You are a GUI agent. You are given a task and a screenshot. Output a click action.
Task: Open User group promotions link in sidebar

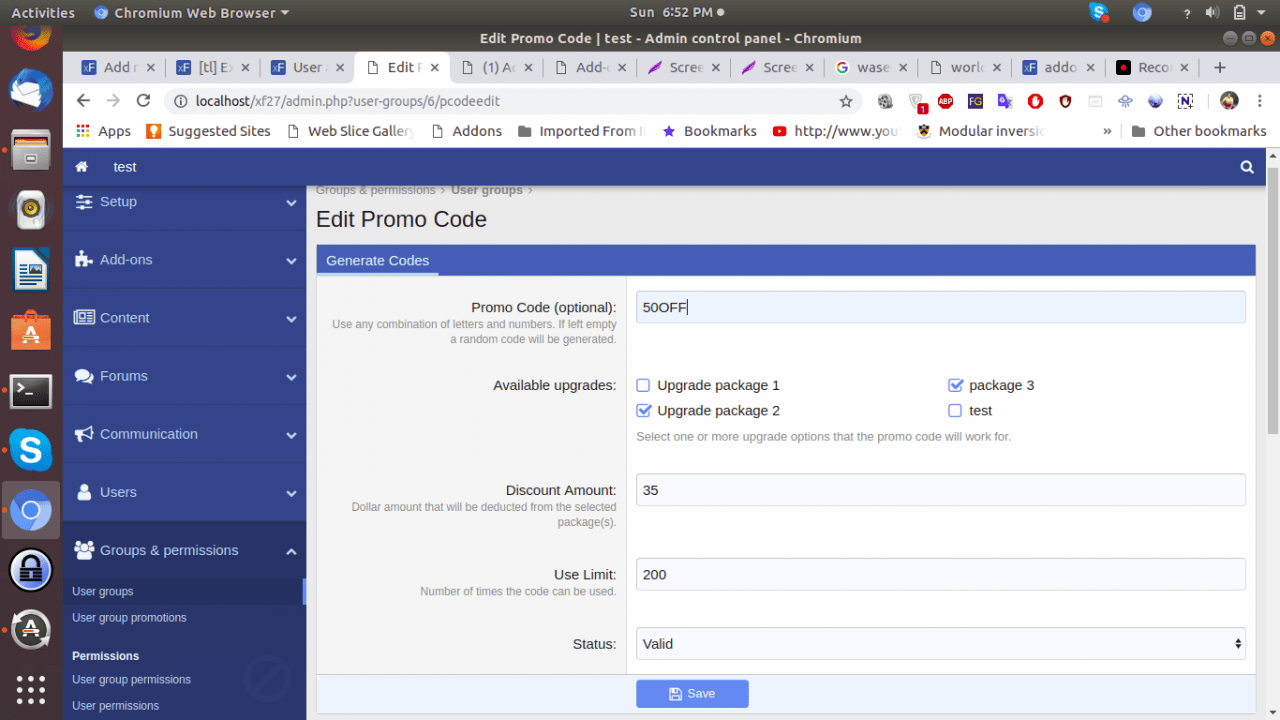129,618
